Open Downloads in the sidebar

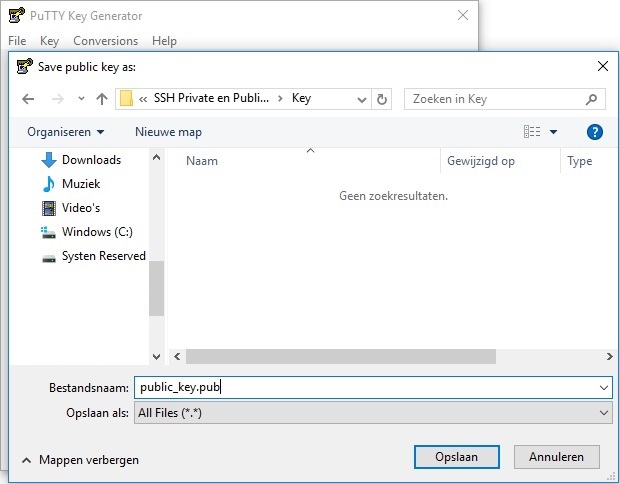[91, 160]
